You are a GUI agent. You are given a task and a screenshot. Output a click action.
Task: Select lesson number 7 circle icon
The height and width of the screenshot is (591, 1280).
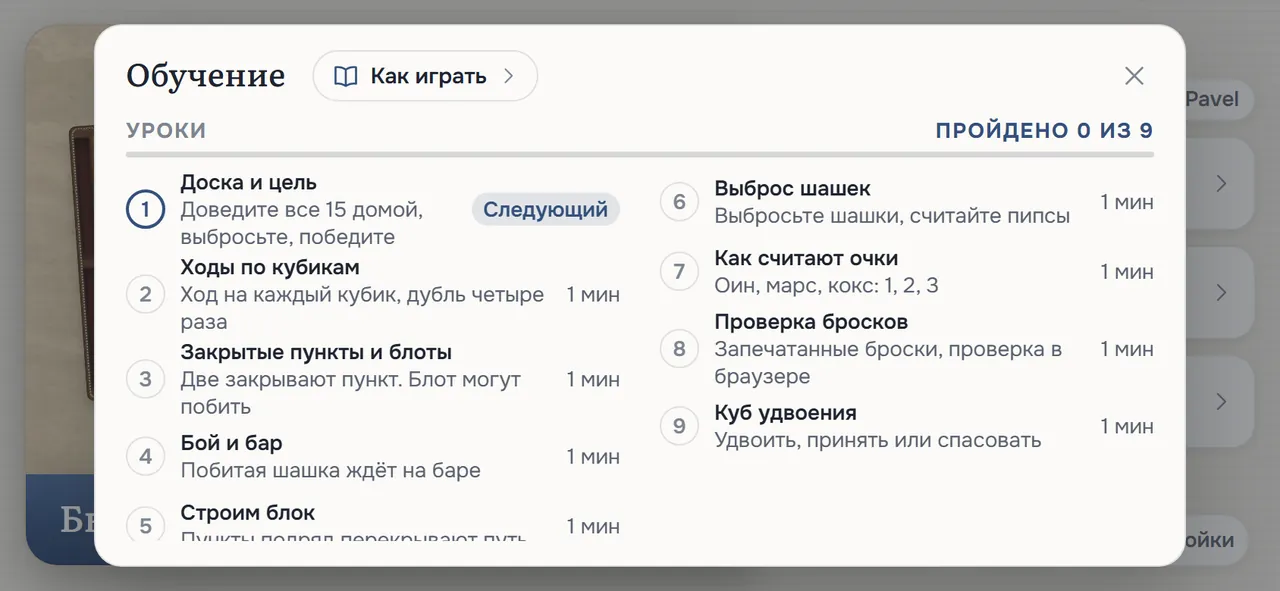click(x=679, y=271)
